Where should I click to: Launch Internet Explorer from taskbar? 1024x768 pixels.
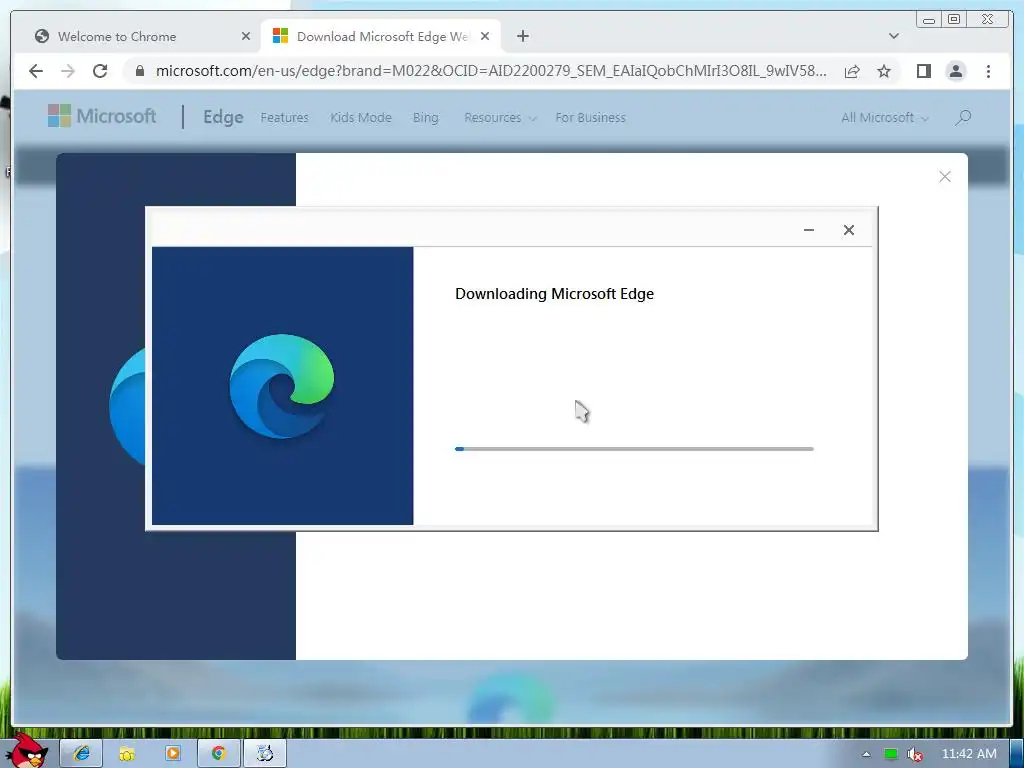coord(81,754)
